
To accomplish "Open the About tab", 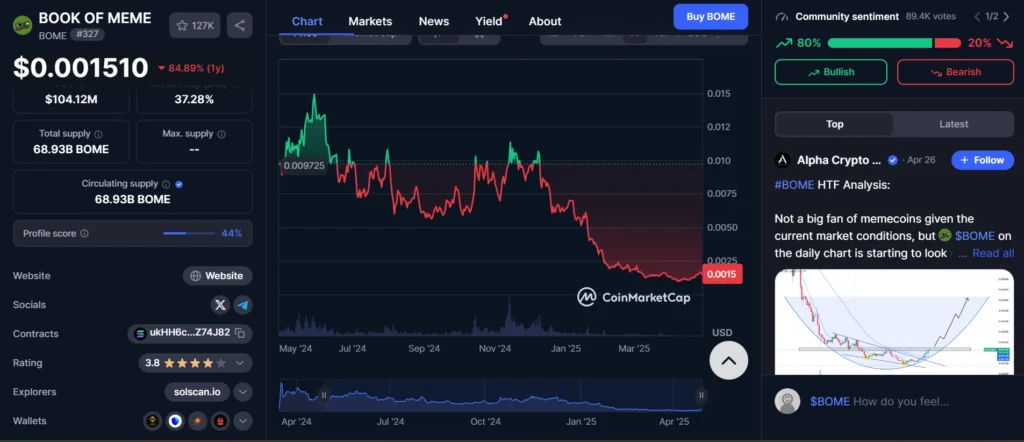I will click(545, 22).
